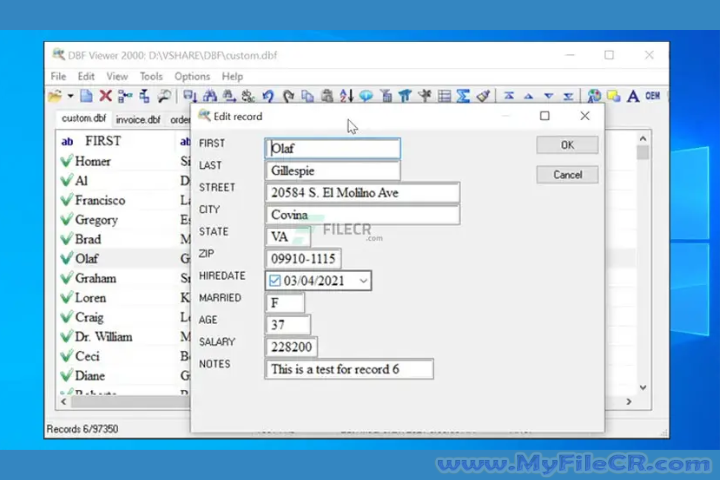
Task: Toggle the green checkmark next to Gregory
Action: [x=67, y=219]
